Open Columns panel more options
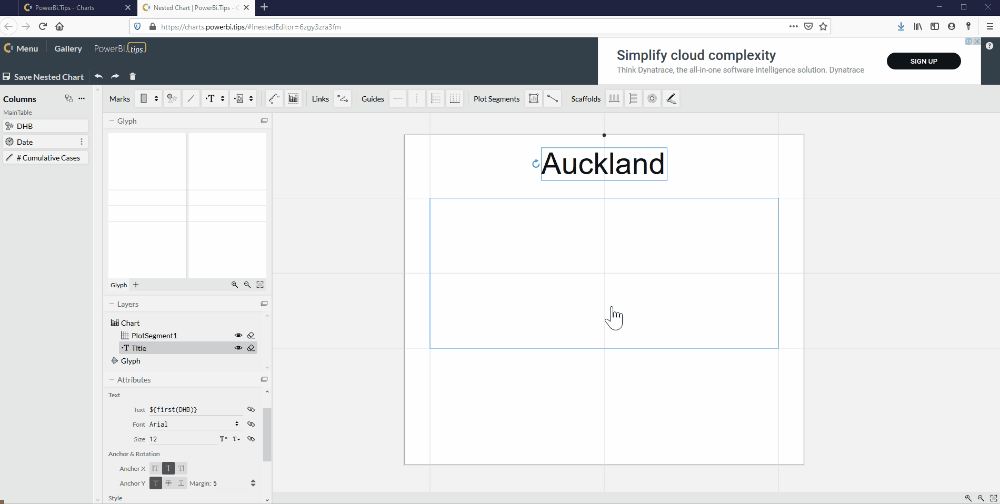The width and height of the screenshot is (1000, 504). [x=81, y=99]
